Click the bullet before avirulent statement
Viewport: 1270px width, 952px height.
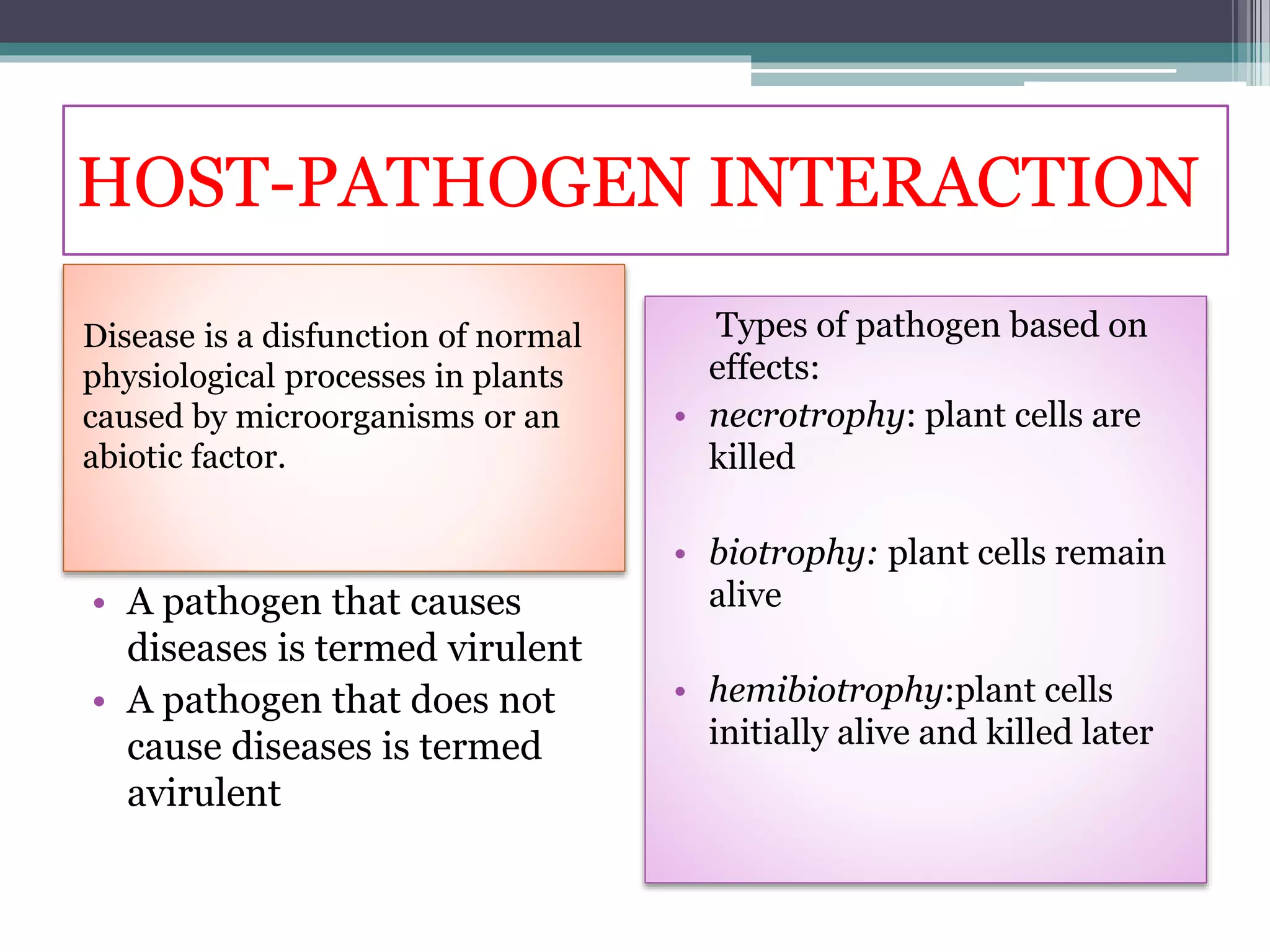pyautogui.click(x=99, y=702)
